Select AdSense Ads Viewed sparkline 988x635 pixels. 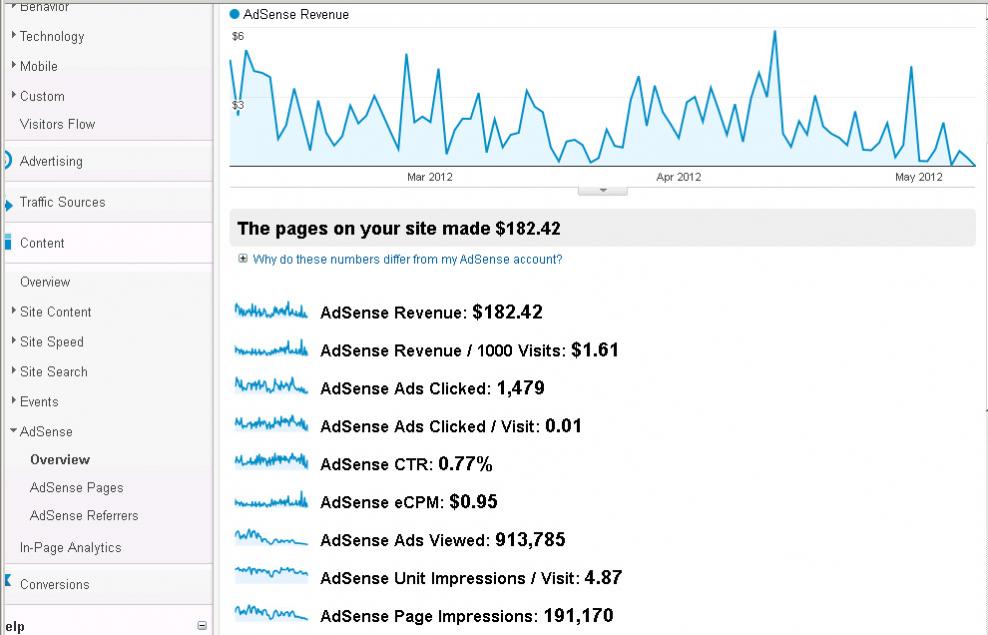coord(271,538)
